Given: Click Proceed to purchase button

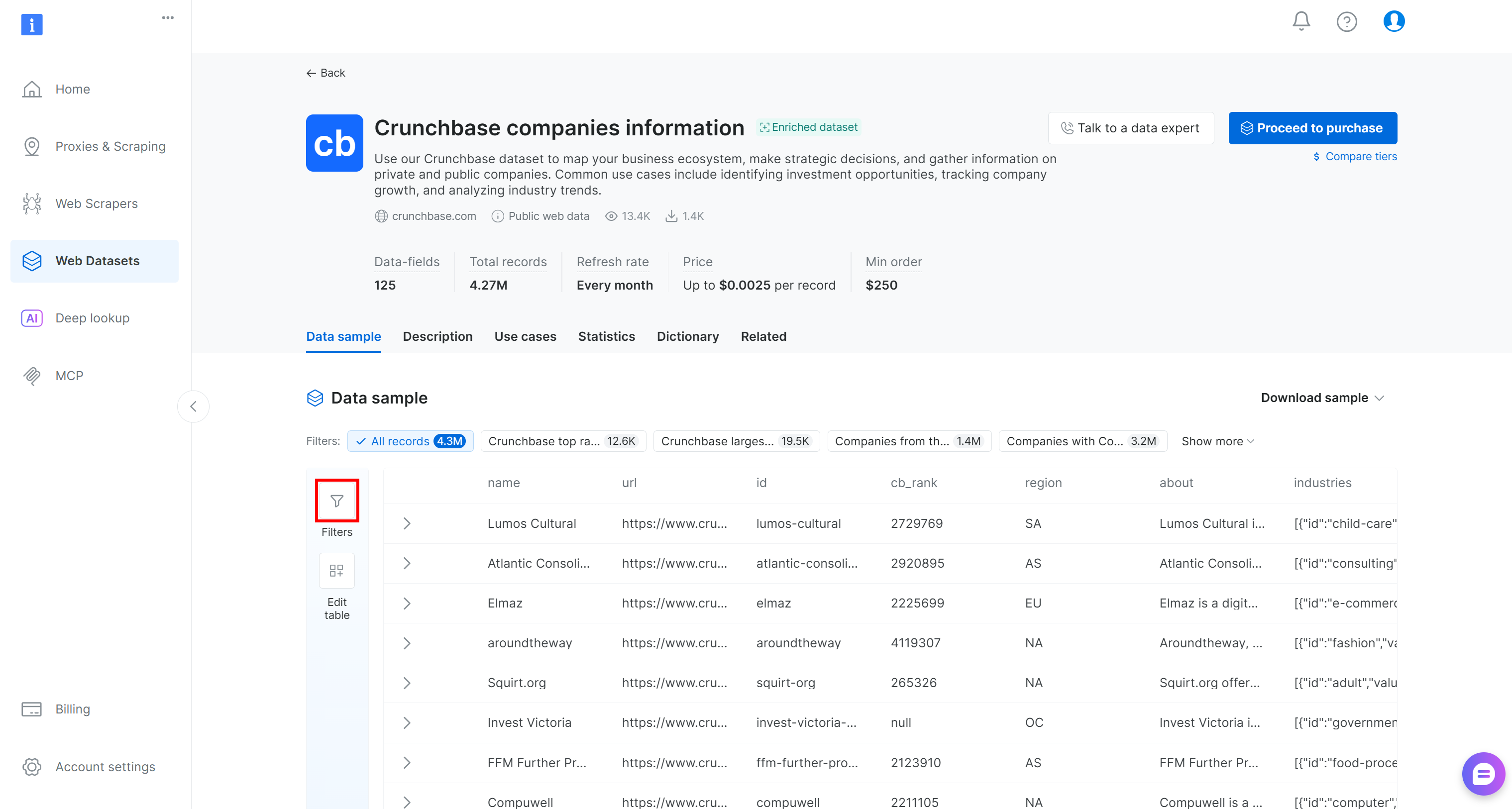Looking at the screenshot, I should (x=1312, y=128).
